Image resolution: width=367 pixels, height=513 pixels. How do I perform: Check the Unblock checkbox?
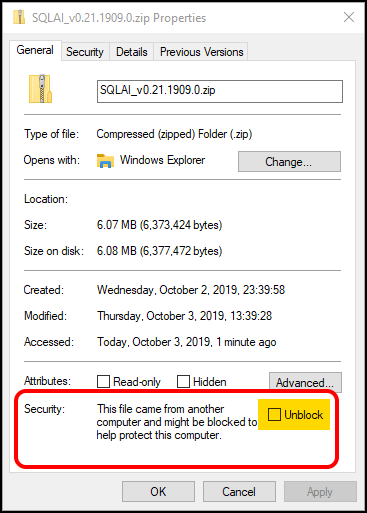pos(274,414)
